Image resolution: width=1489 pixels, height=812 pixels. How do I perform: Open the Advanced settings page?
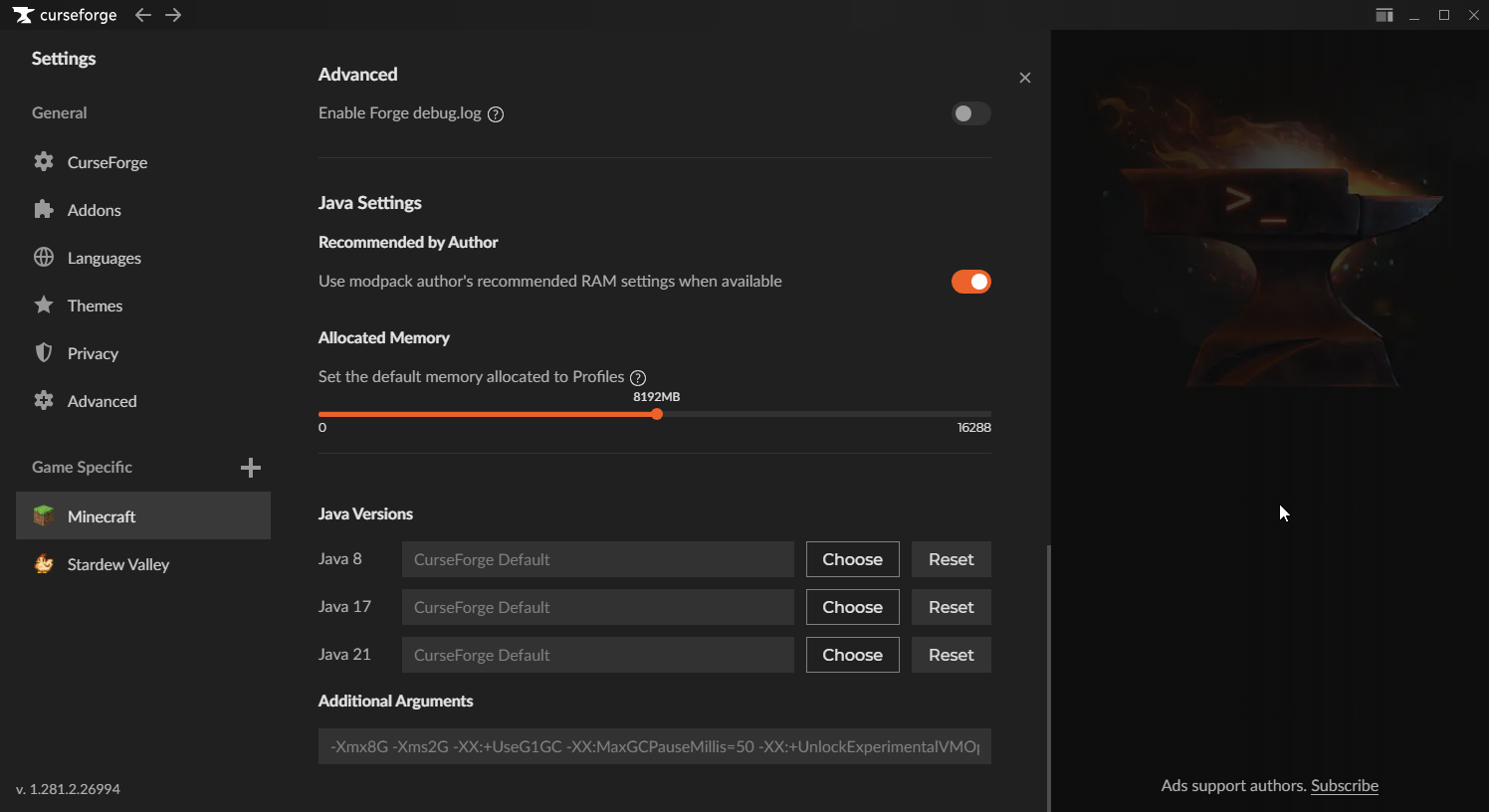[x=143, y=401]
